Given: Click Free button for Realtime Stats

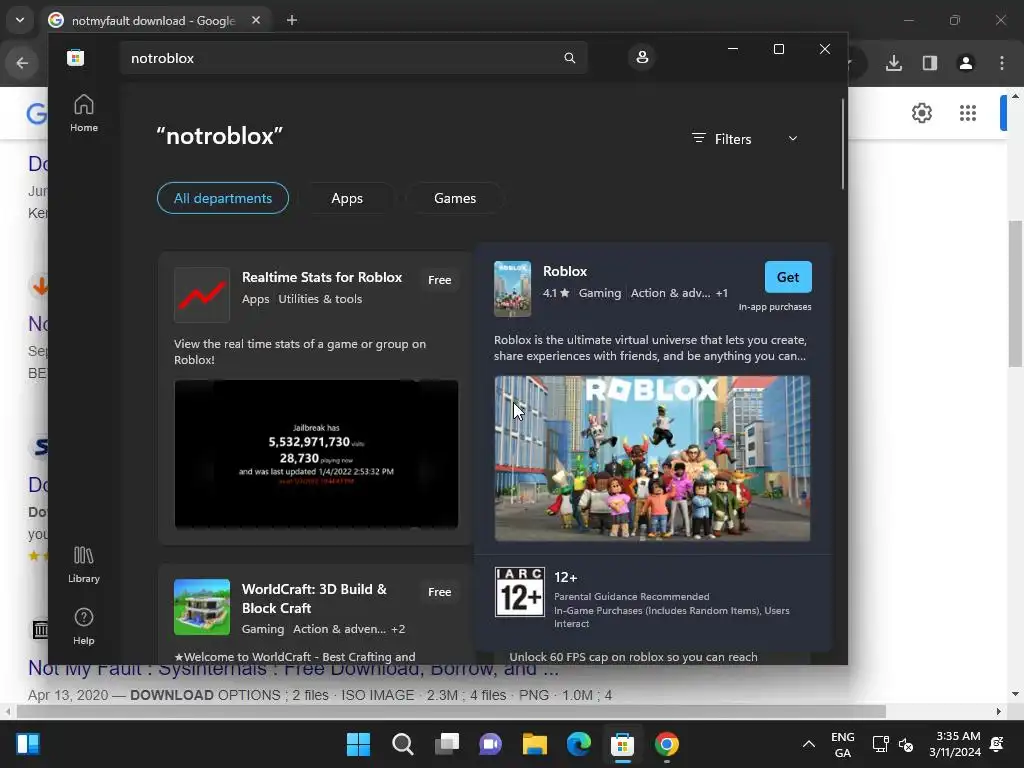Looking at the screenshot, I should point(440,280).
